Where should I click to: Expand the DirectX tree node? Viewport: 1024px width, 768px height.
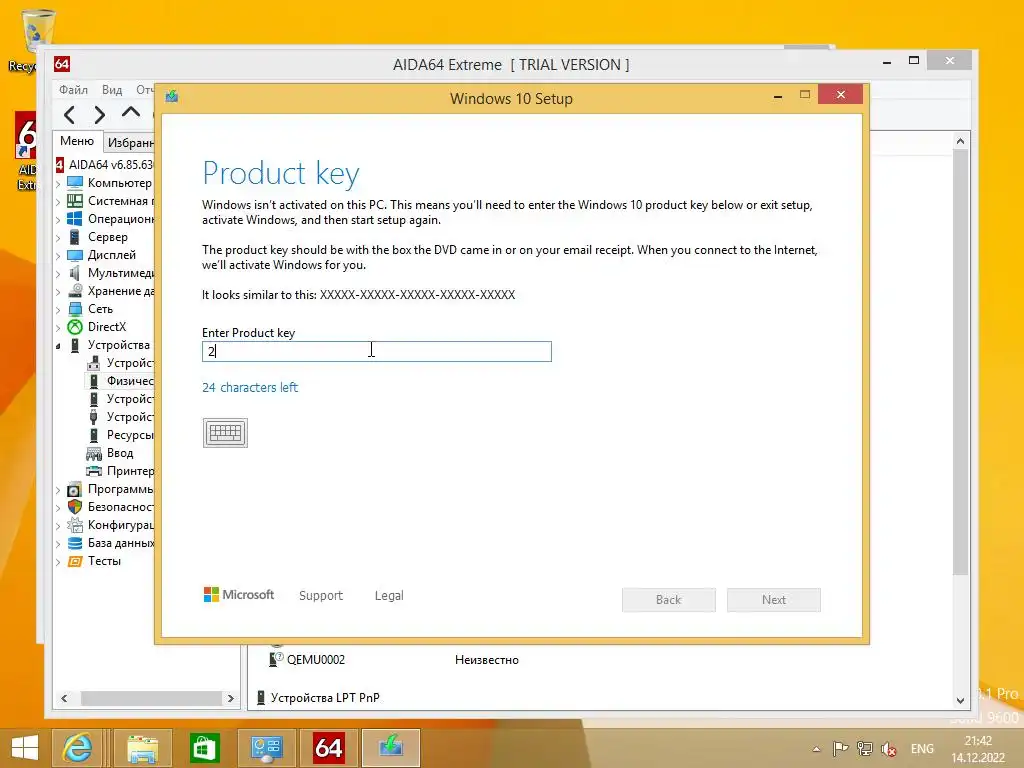tap(58, 327)
